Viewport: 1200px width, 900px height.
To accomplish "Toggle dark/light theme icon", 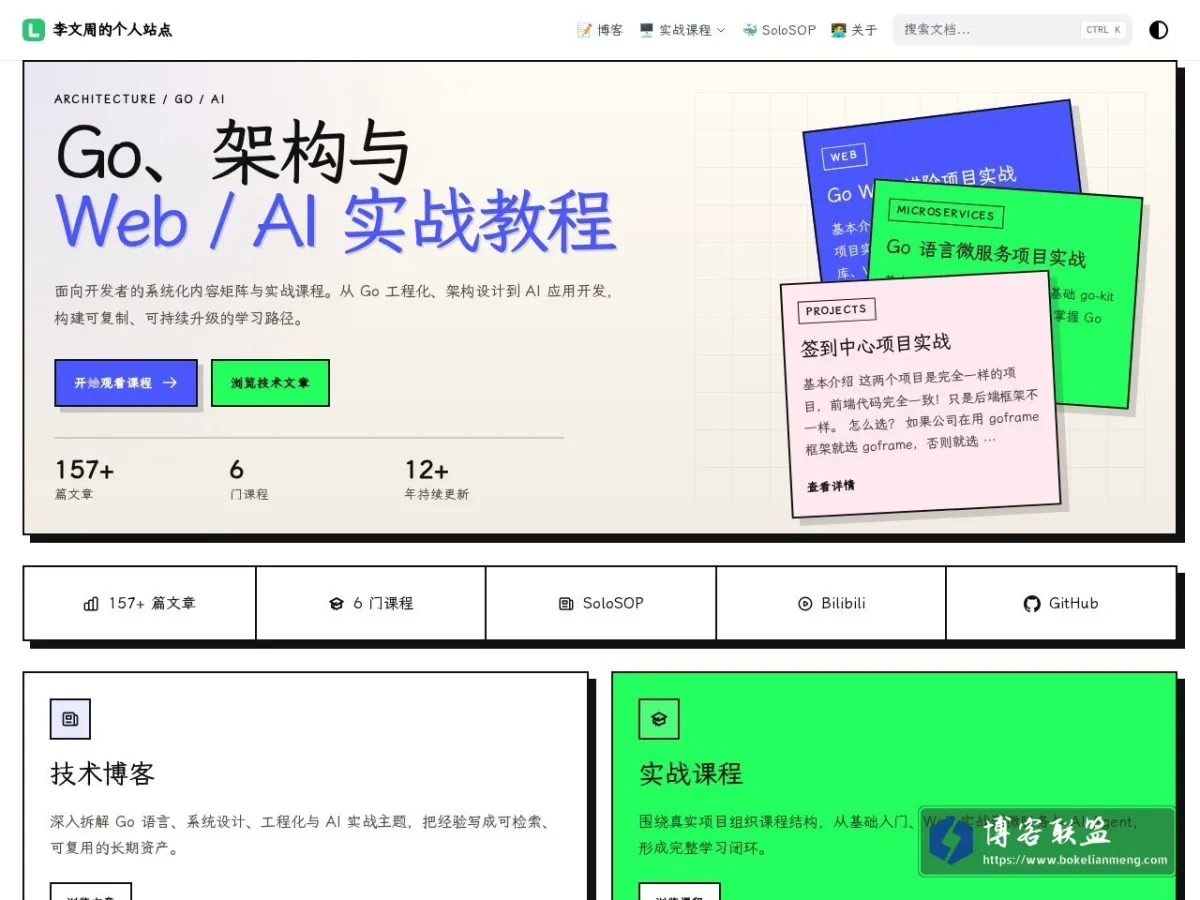I will tap(1158, 30).
